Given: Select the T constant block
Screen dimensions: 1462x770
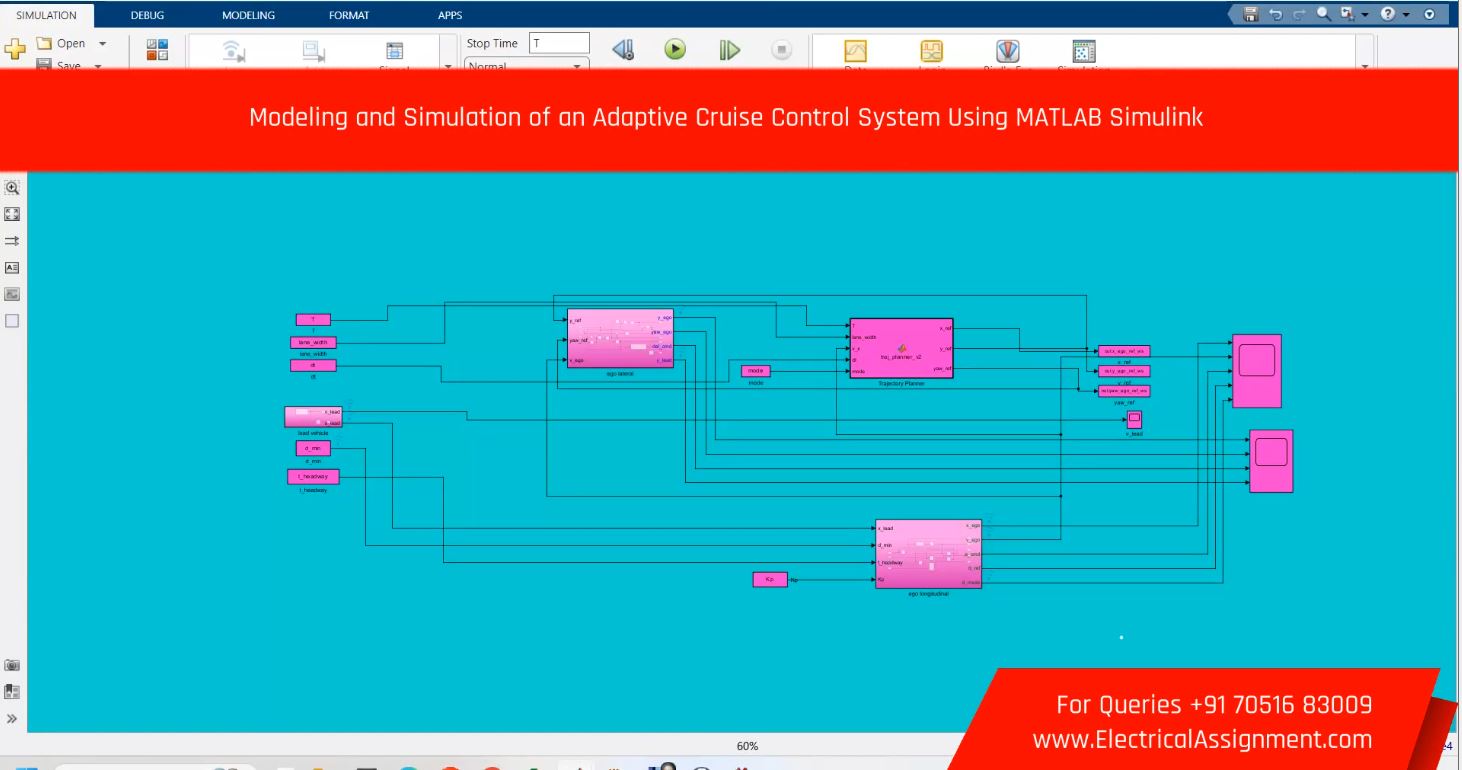Looking at the screenshot, I should point(313,320).
